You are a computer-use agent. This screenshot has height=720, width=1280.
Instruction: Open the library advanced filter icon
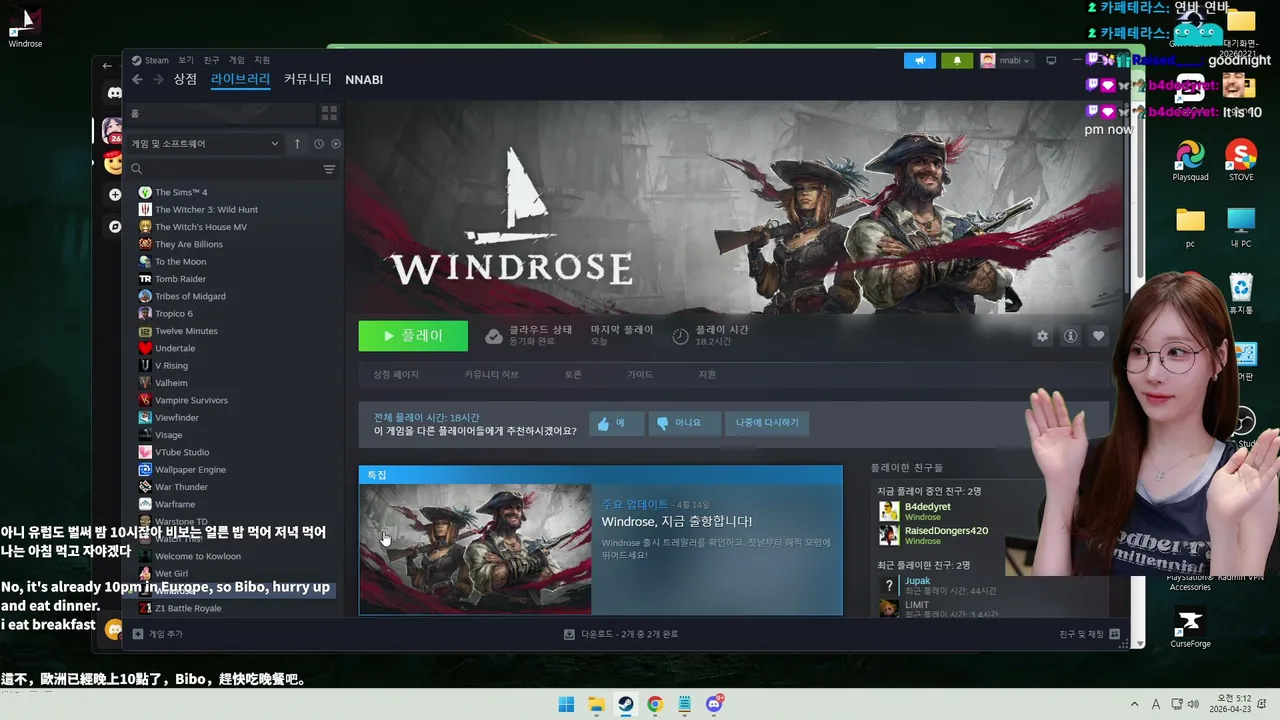tap(329, 169)
